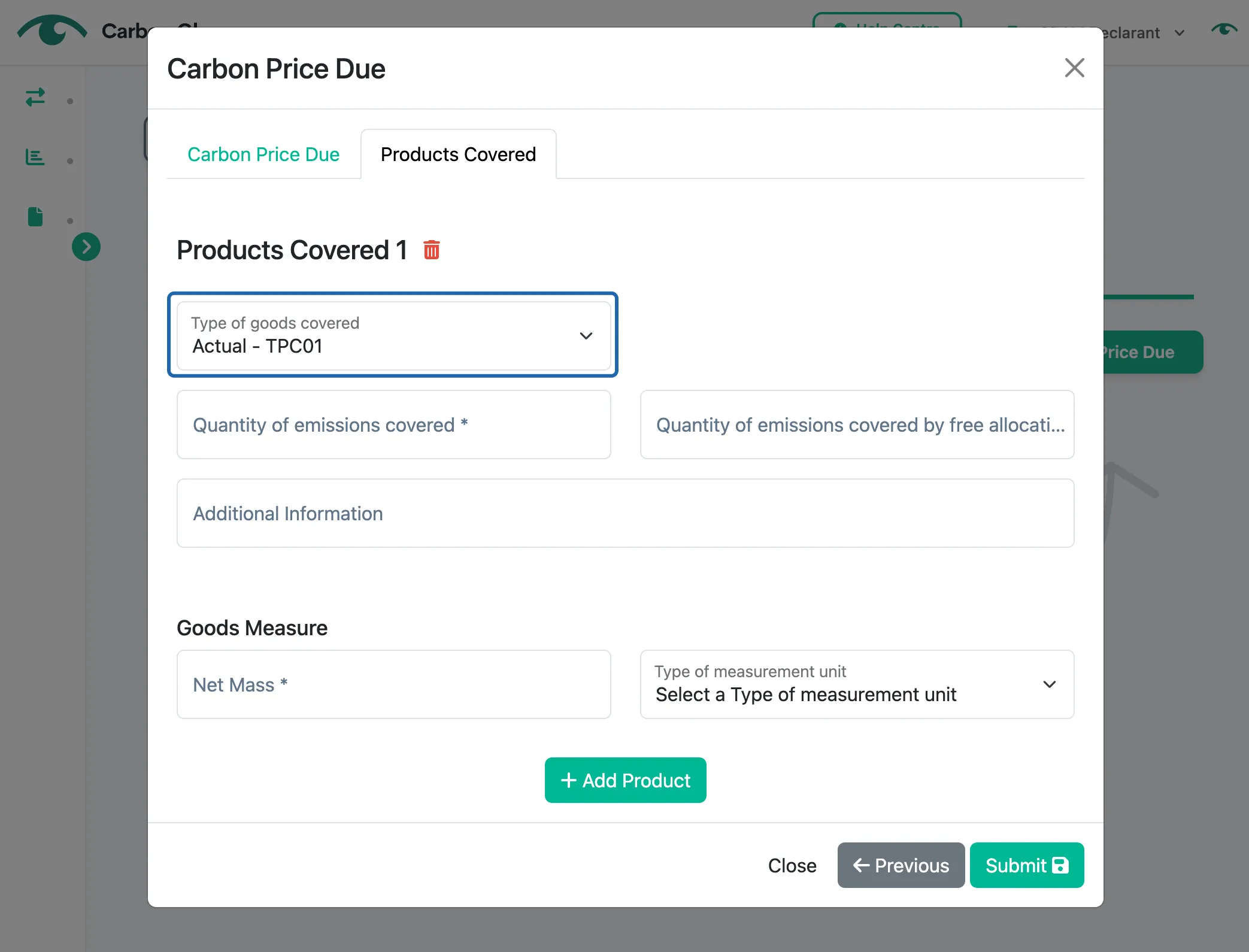Go back with the Previous button
The image size is (1249, 952).
pyautogui.click(x=901, y=865)
